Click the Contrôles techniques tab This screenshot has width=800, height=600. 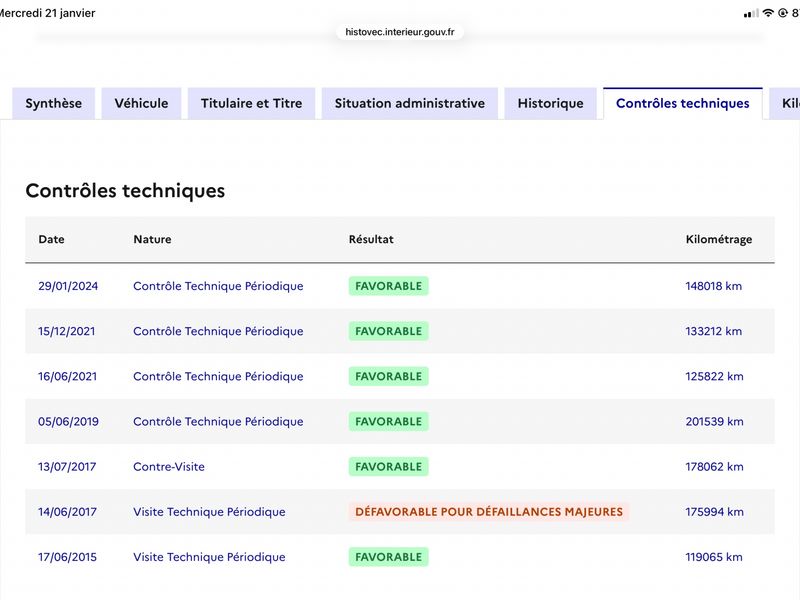click(x=682, y=103)
